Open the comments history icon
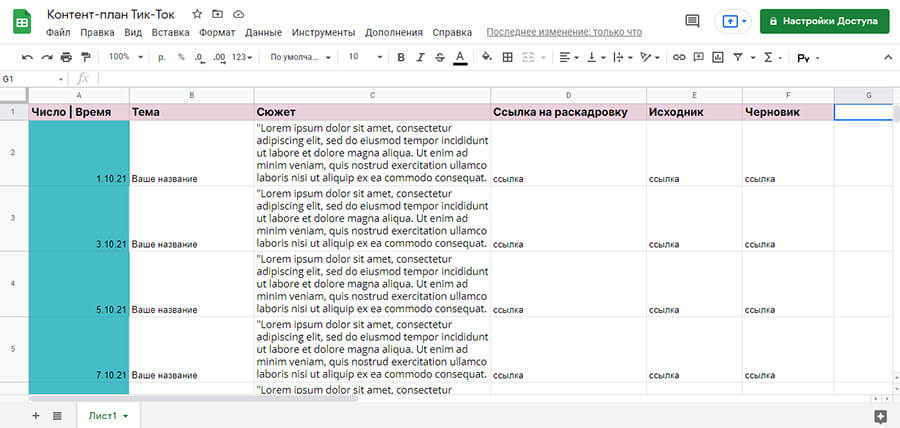Viewport: 900px width, 428px height. [692, 21]
